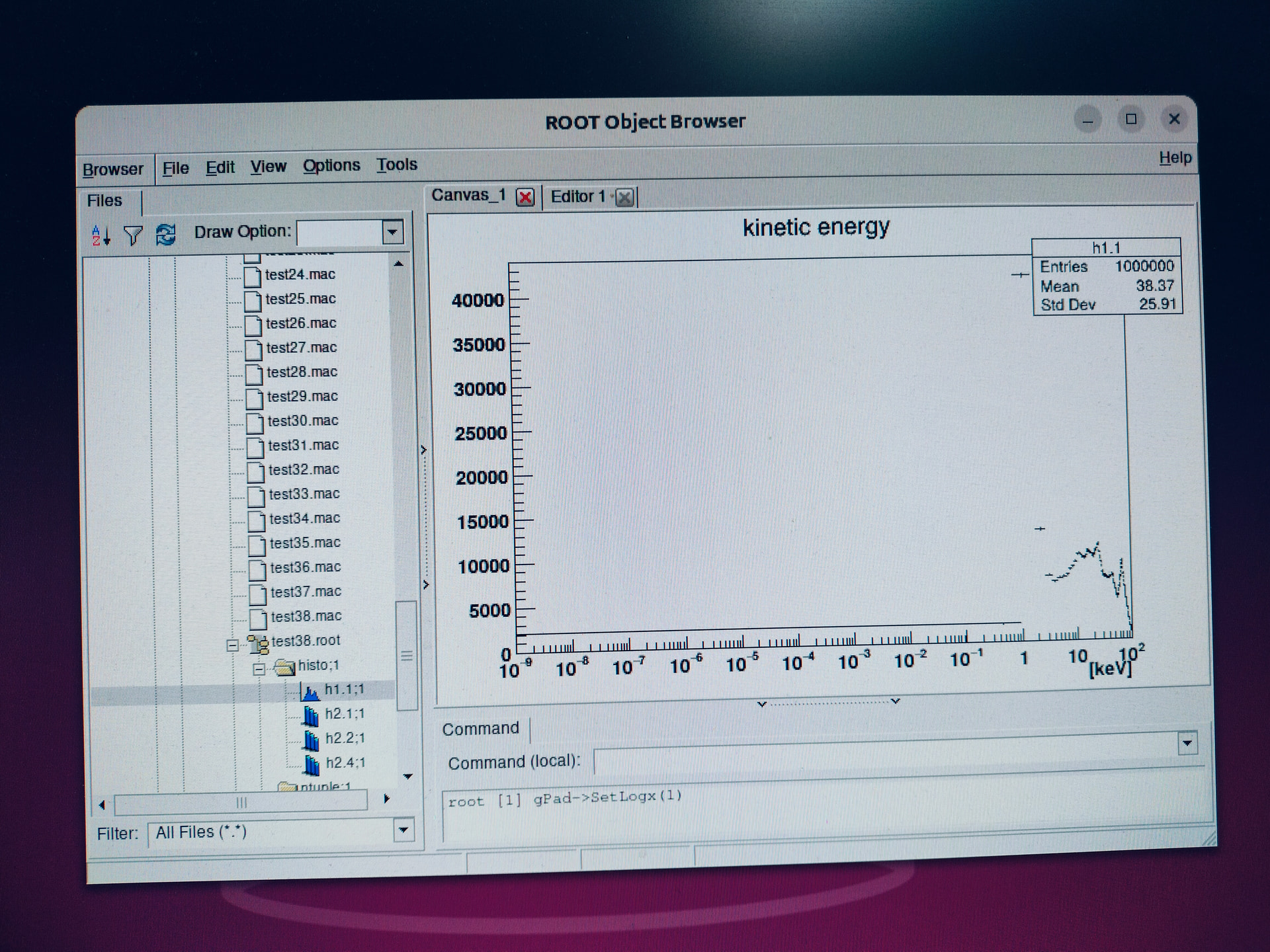Click the filter funnel icon
1270x952 pixels.
pos(133,235)
